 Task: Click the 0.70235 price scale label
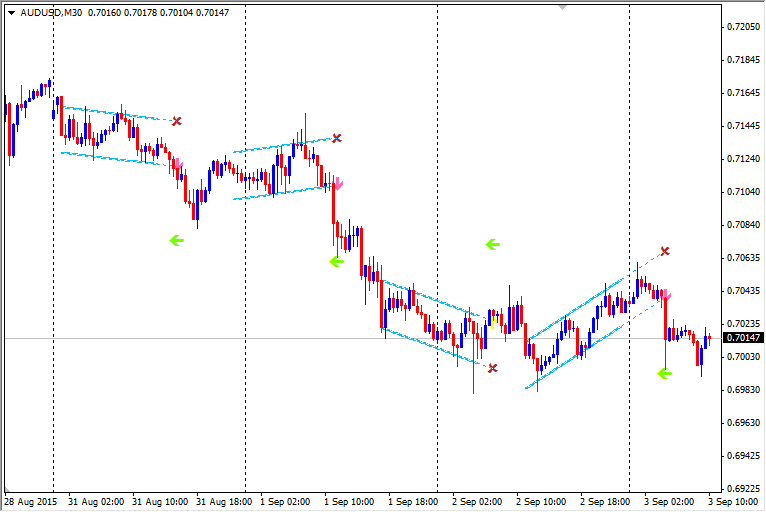[x=744, y=323]
